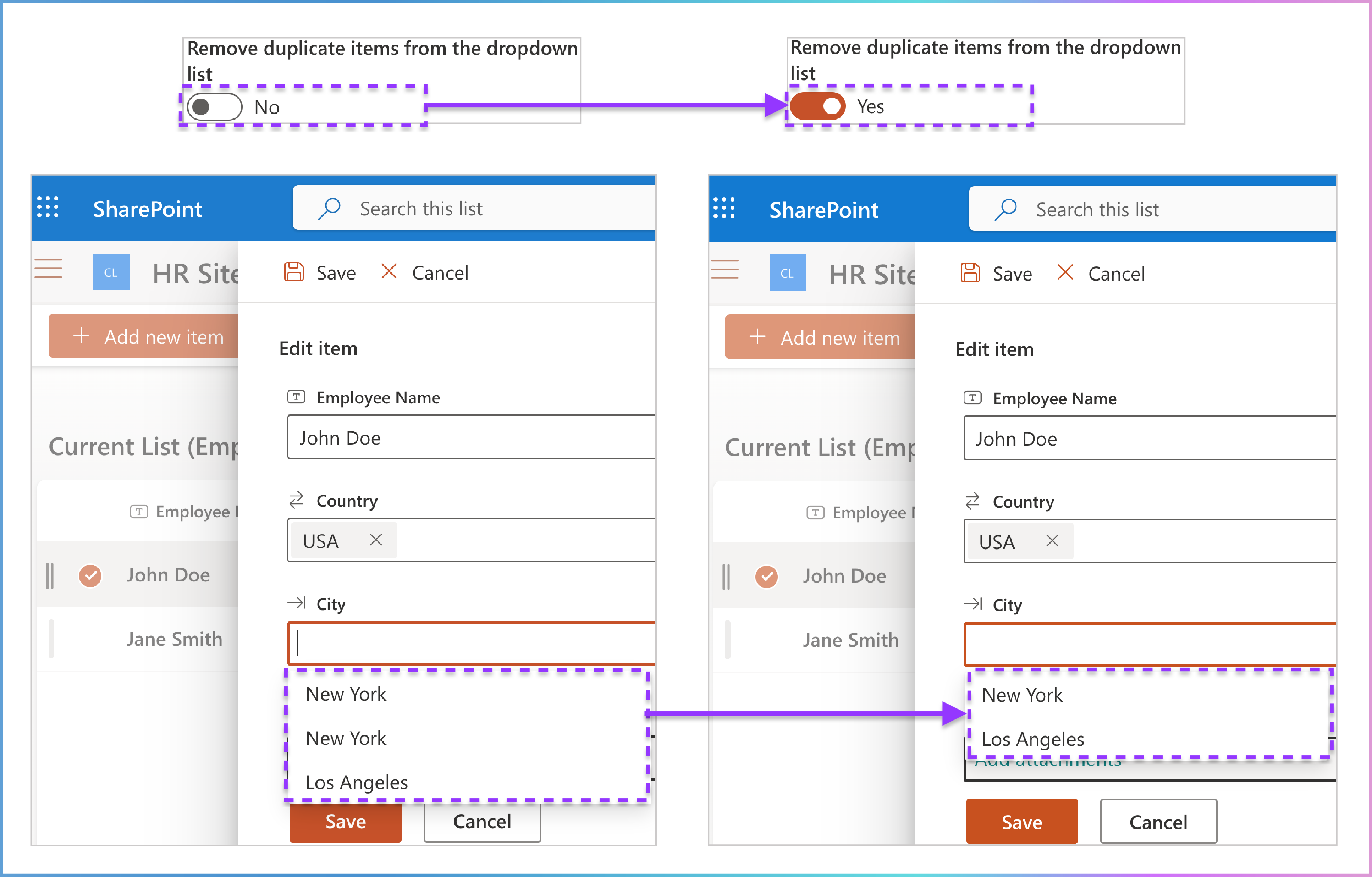Click bottom Cancel button in right form

click(x=1158, y=821)
